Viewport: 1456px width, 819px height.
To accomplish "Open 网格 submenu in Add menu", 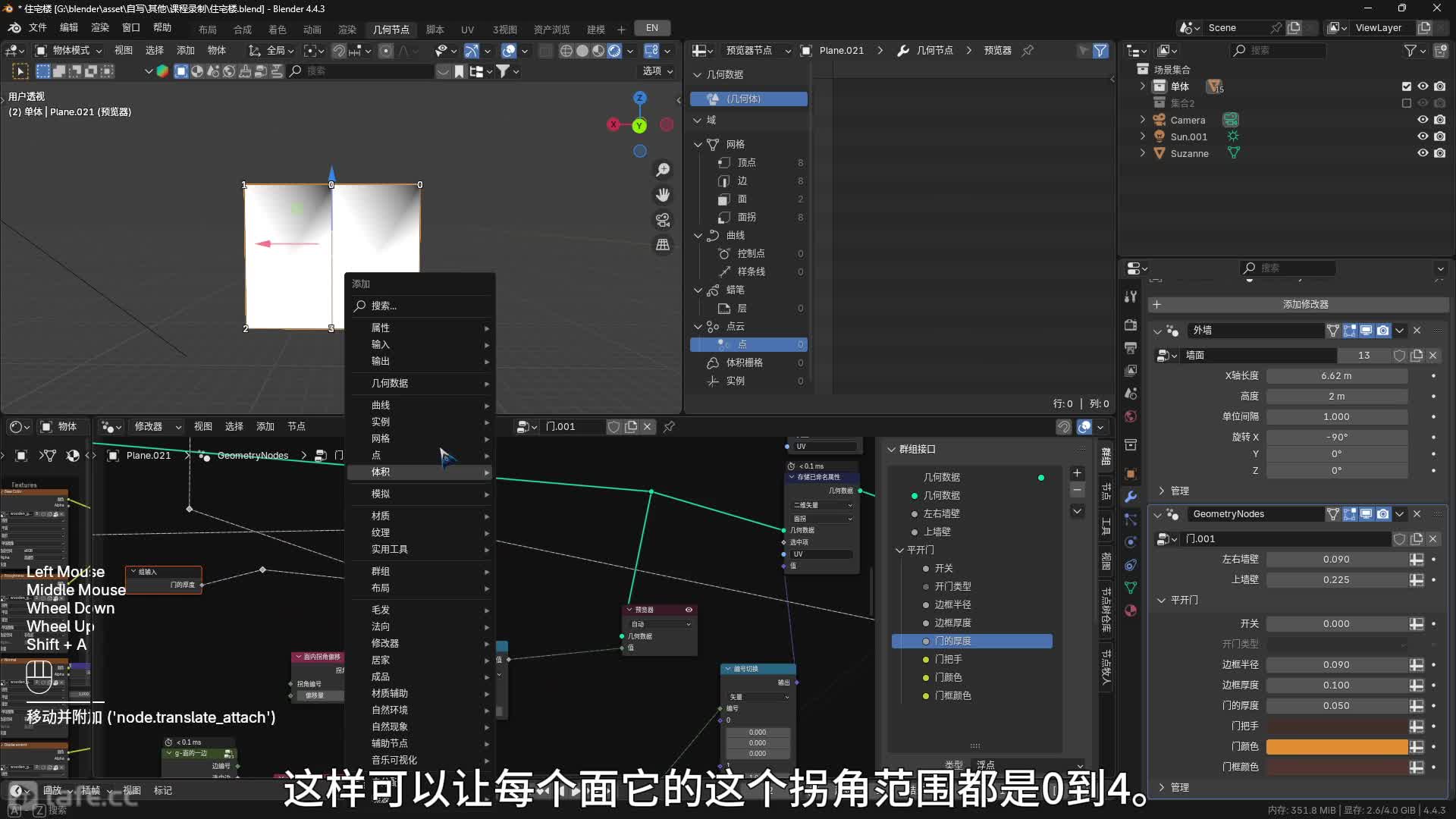I will [421, 438].
